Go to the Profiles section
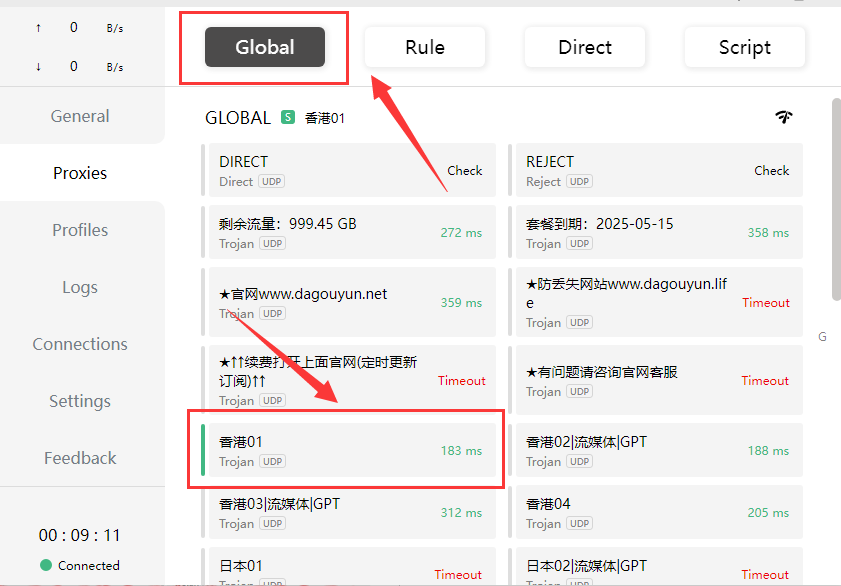The image size is (841, 586). [x=80, y=230]
